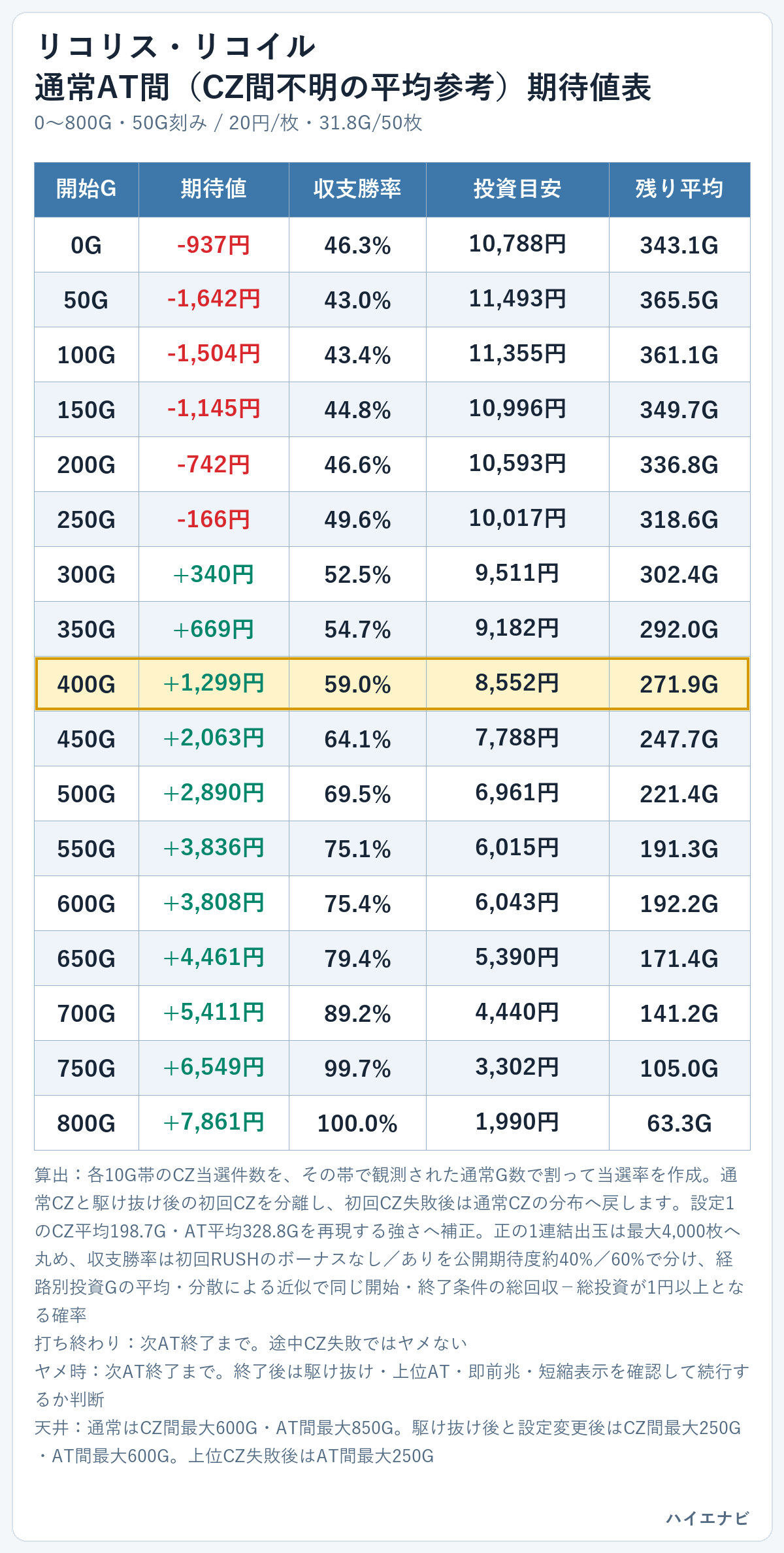Select the 4,440円 investment cell

point(517,1013)
